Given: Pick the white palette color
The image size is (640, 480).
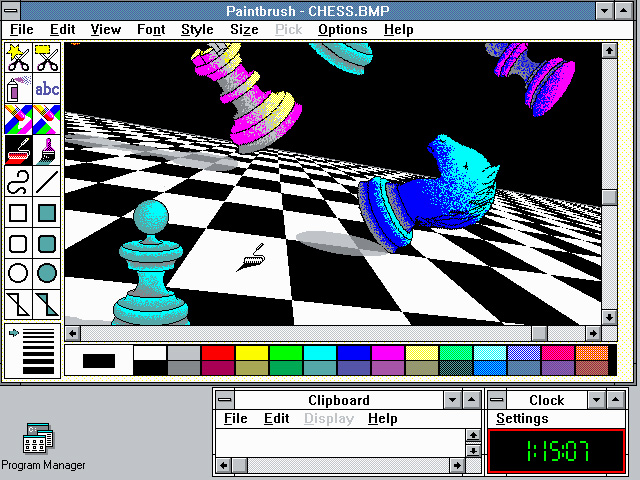Looking at the screenshot, I should point(150,353).
